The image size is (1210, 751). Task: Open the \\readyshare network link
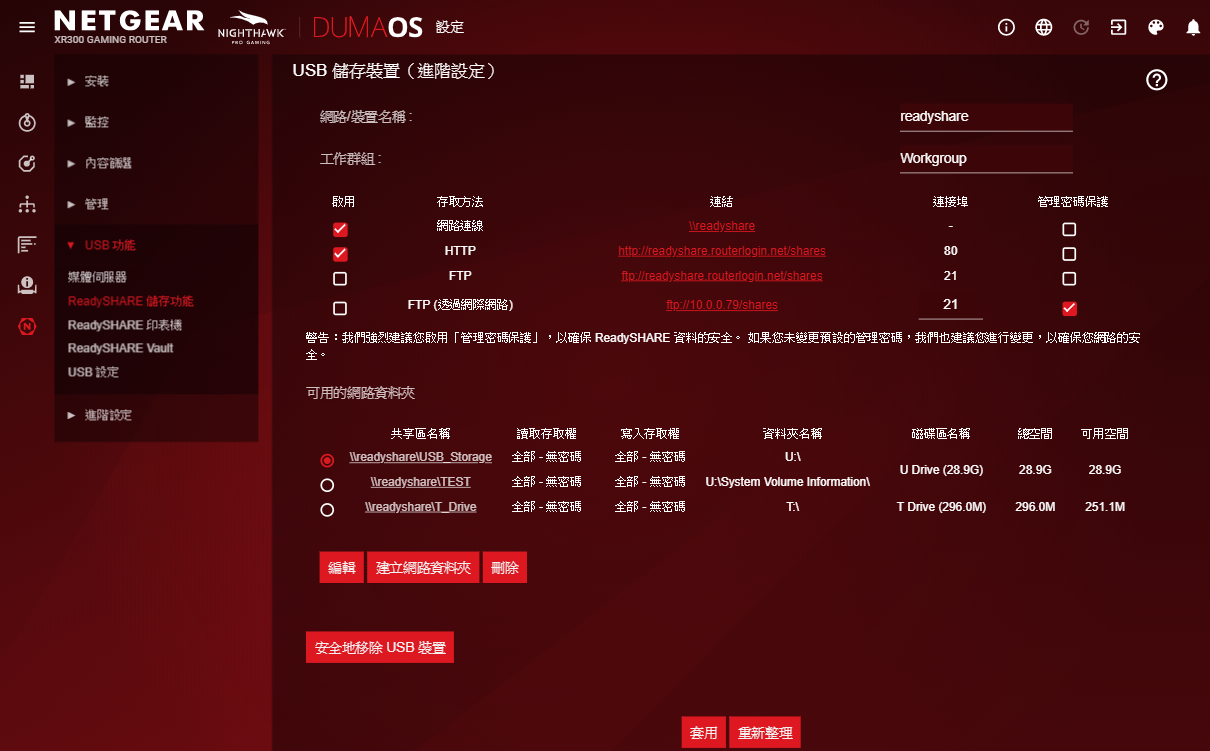coord(722,226)
